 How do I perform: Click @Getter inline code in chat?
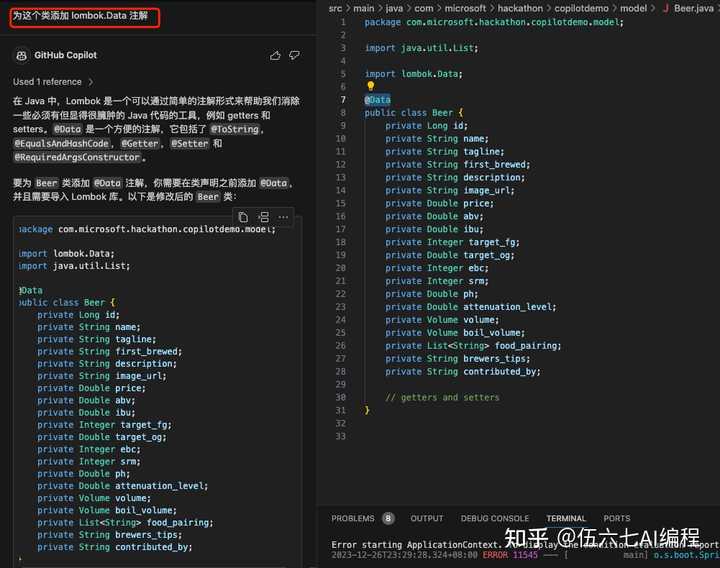pos(140,143)
